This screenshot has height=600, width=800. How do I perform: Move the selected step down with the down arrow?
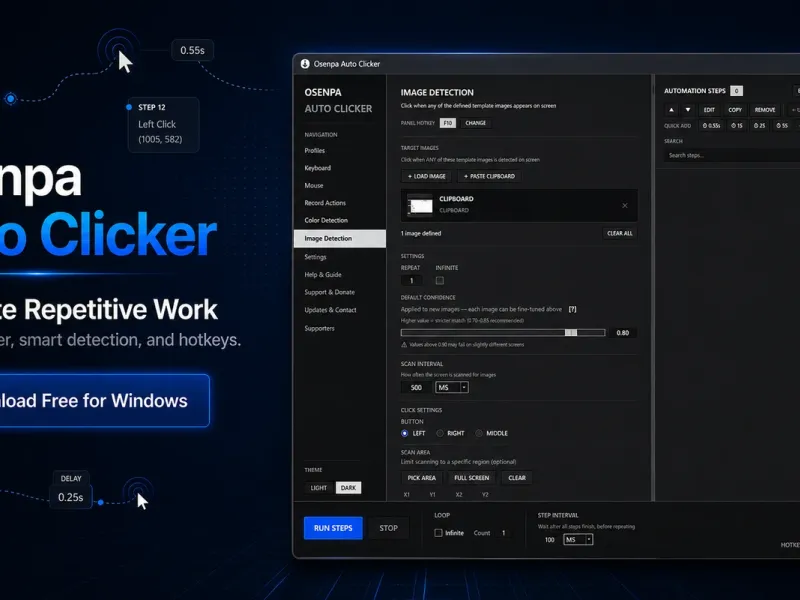click(688, 110)
